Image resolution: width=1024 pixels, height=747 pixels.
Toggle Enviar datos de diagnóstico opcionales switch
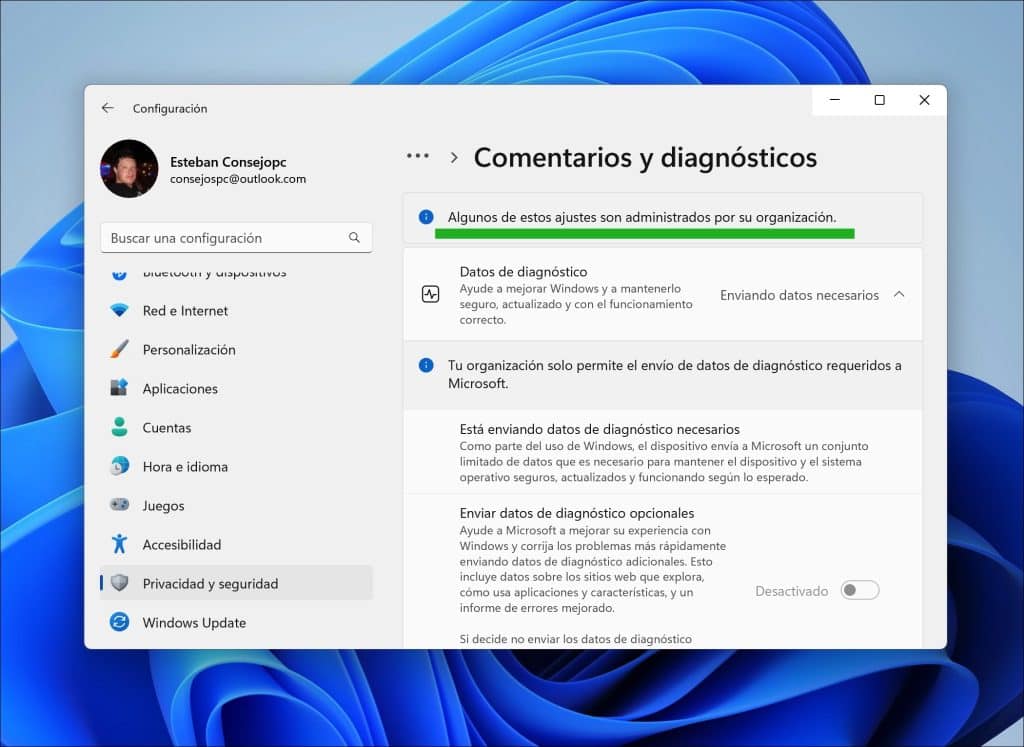(x=860, y=590)
